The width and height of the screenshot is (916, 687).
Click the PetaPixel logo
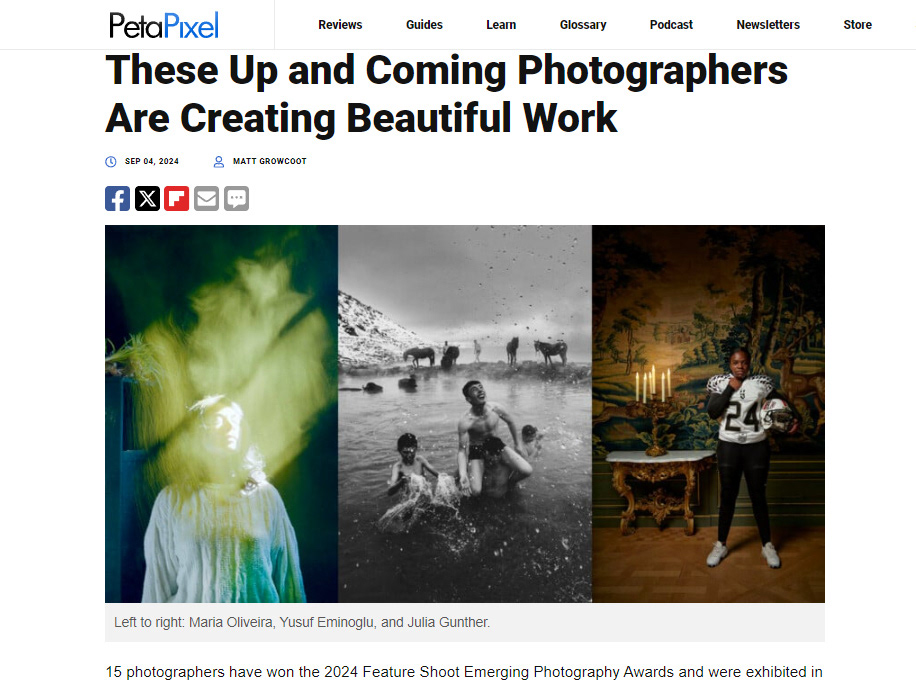[164, 25]
